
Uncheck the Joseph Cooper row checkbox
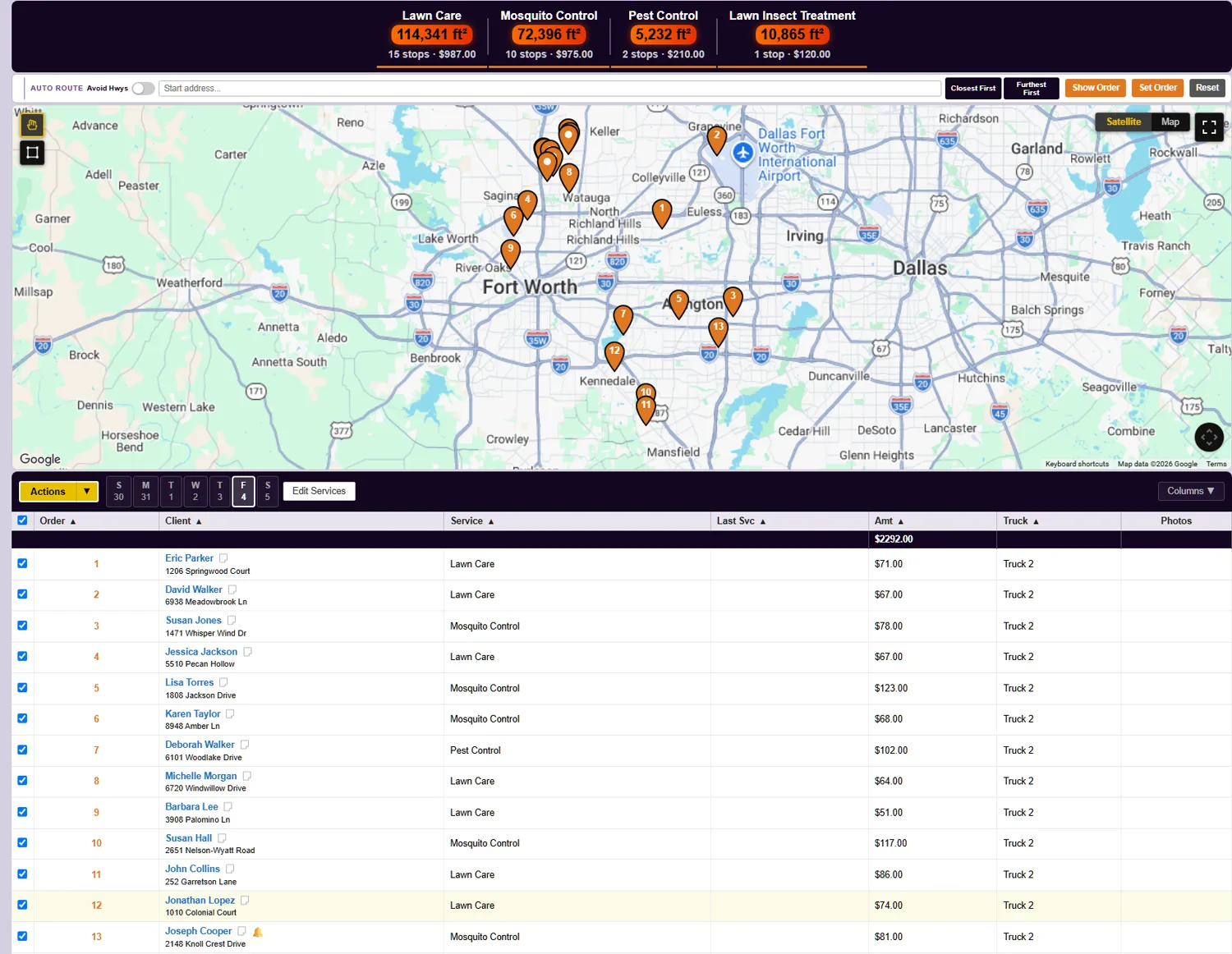22,936
